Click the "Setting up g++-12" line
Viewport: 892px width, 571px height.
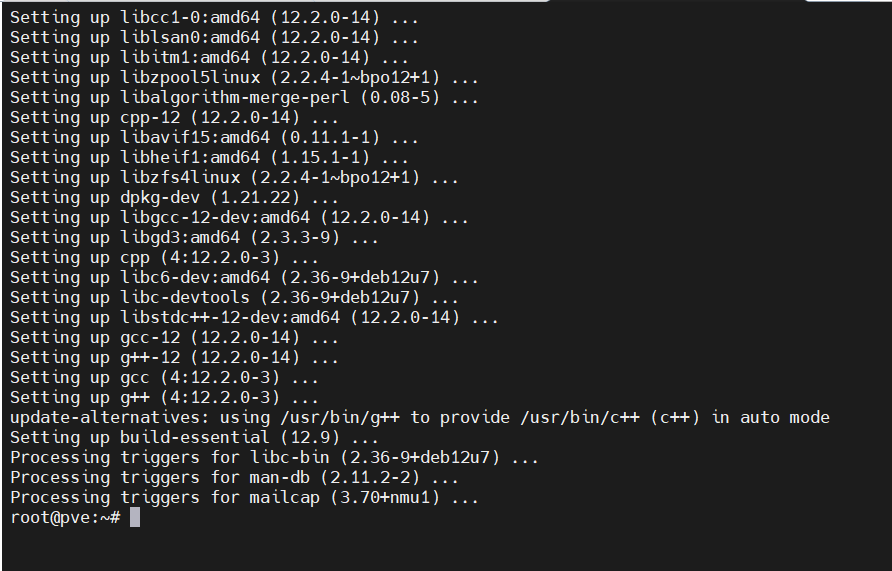click(175, 357)
